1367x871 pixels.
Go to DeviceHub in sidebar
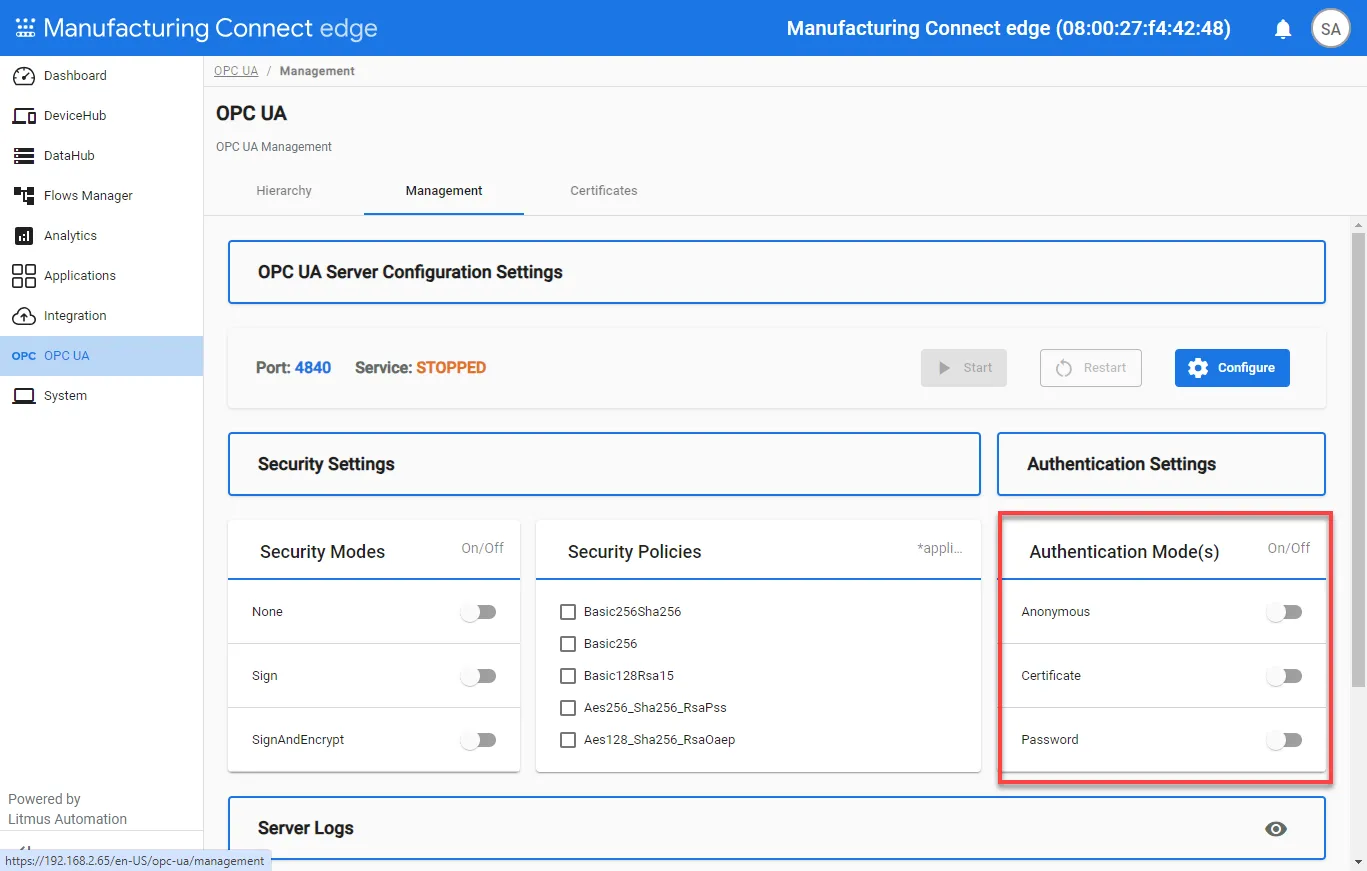click(x=101, y=116)
